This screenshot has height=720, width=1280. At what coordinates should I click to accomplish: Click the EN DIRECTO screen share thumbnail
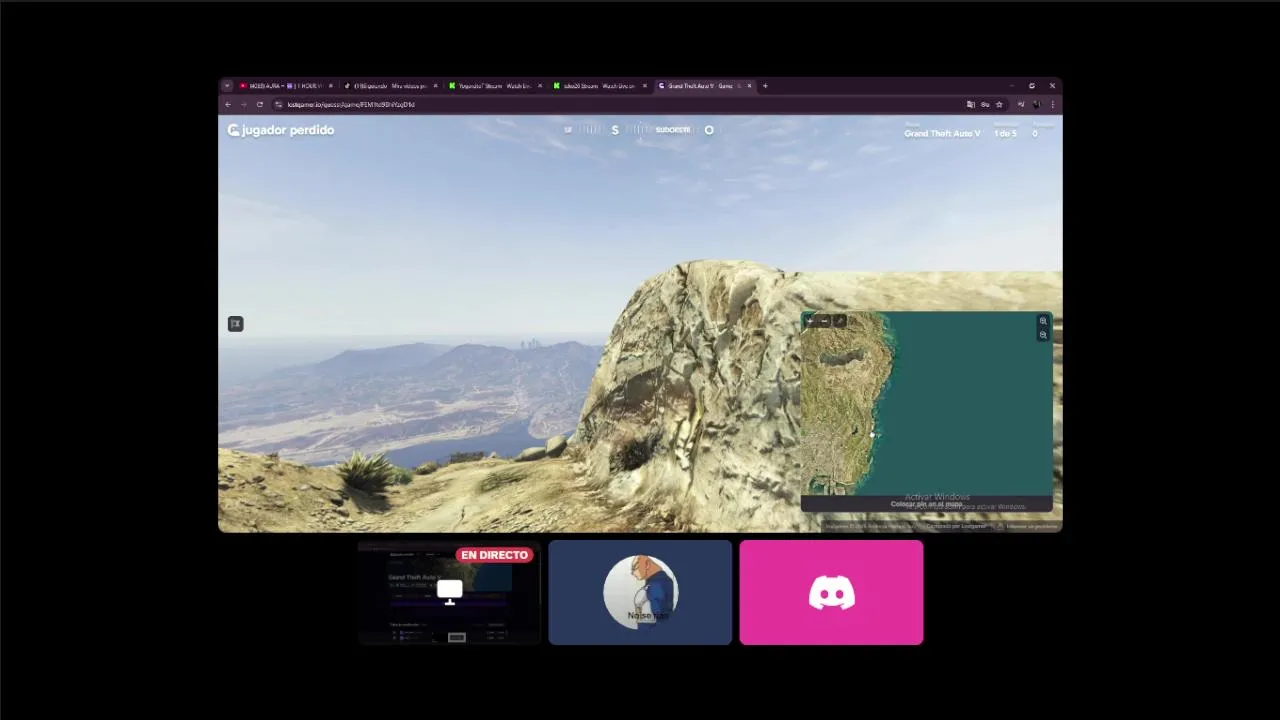[449, 592]
